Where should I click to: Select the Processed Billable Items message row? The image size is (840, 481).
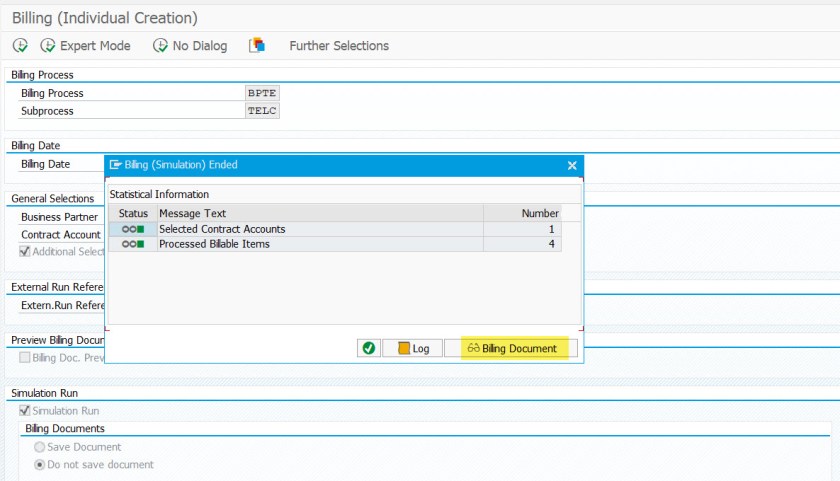click(x=335, y=244)
